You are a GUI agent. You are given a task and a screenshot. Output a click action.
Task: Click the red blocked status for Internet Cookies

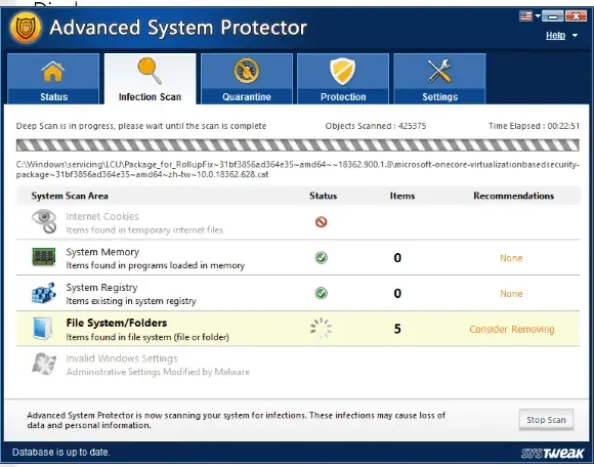coord(321,222)
